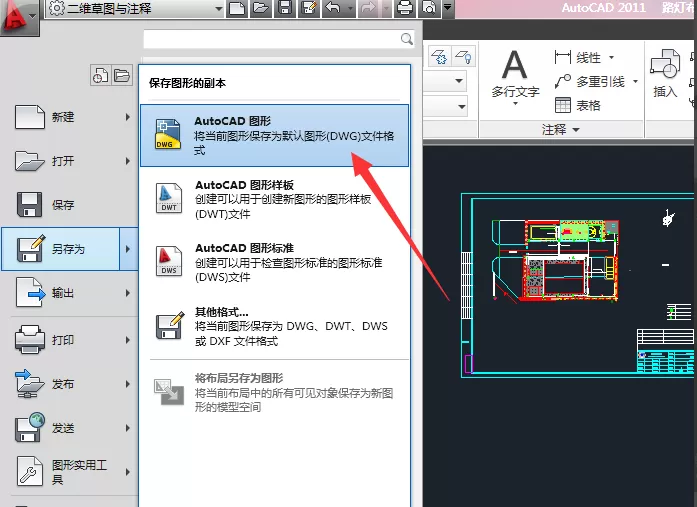Expand the 发布 submenu arrow
Screen dimensions: 697x507
click(x=128, y=384)
